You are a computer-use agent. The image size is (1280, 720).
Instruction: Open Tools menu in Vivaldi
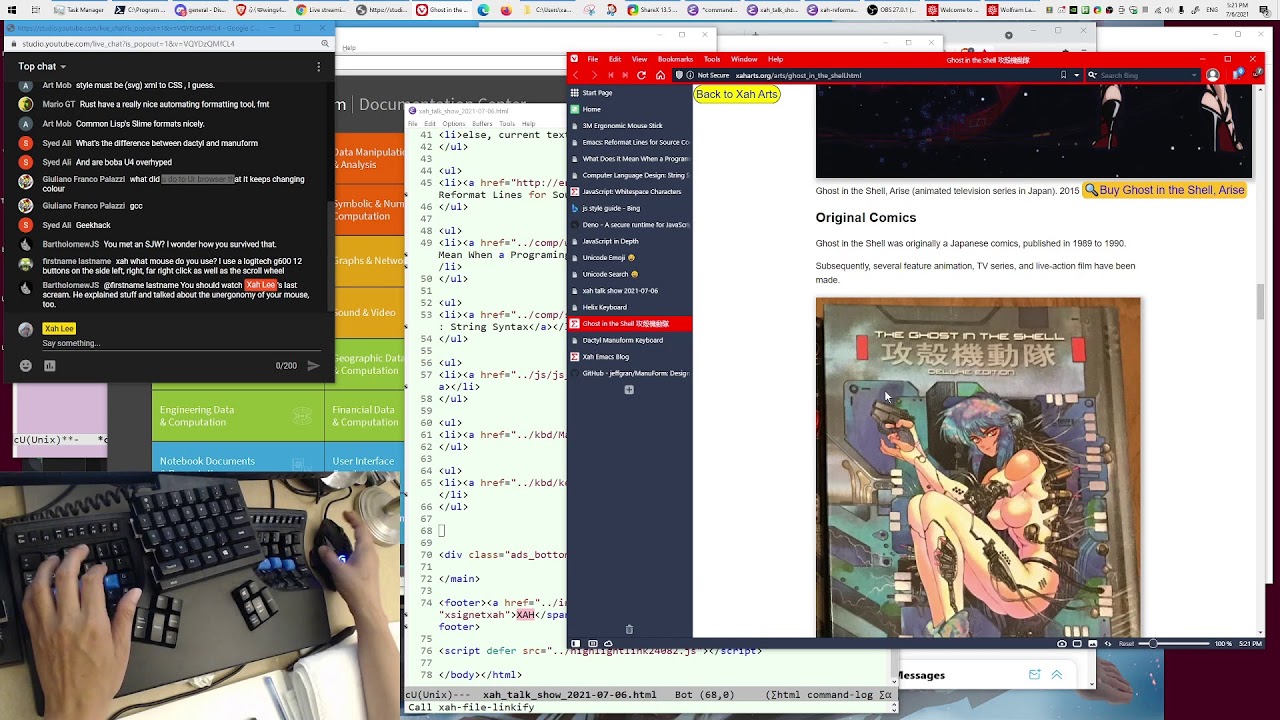pos(712,59)
